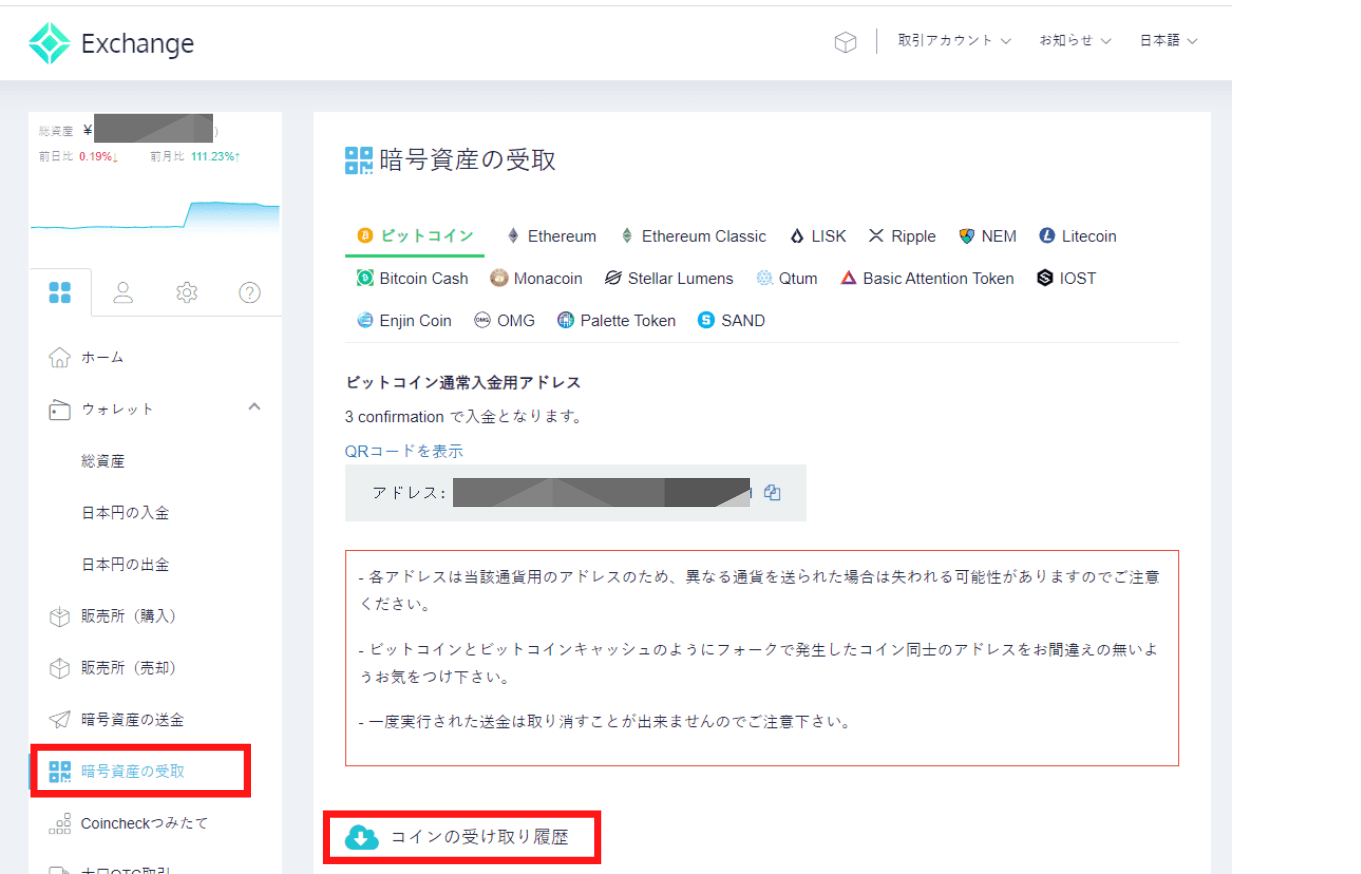Image resolution: width=1361 pixels, height=874 pixels.
Task: Open the cube icon in header
Action: click(845, 42)
